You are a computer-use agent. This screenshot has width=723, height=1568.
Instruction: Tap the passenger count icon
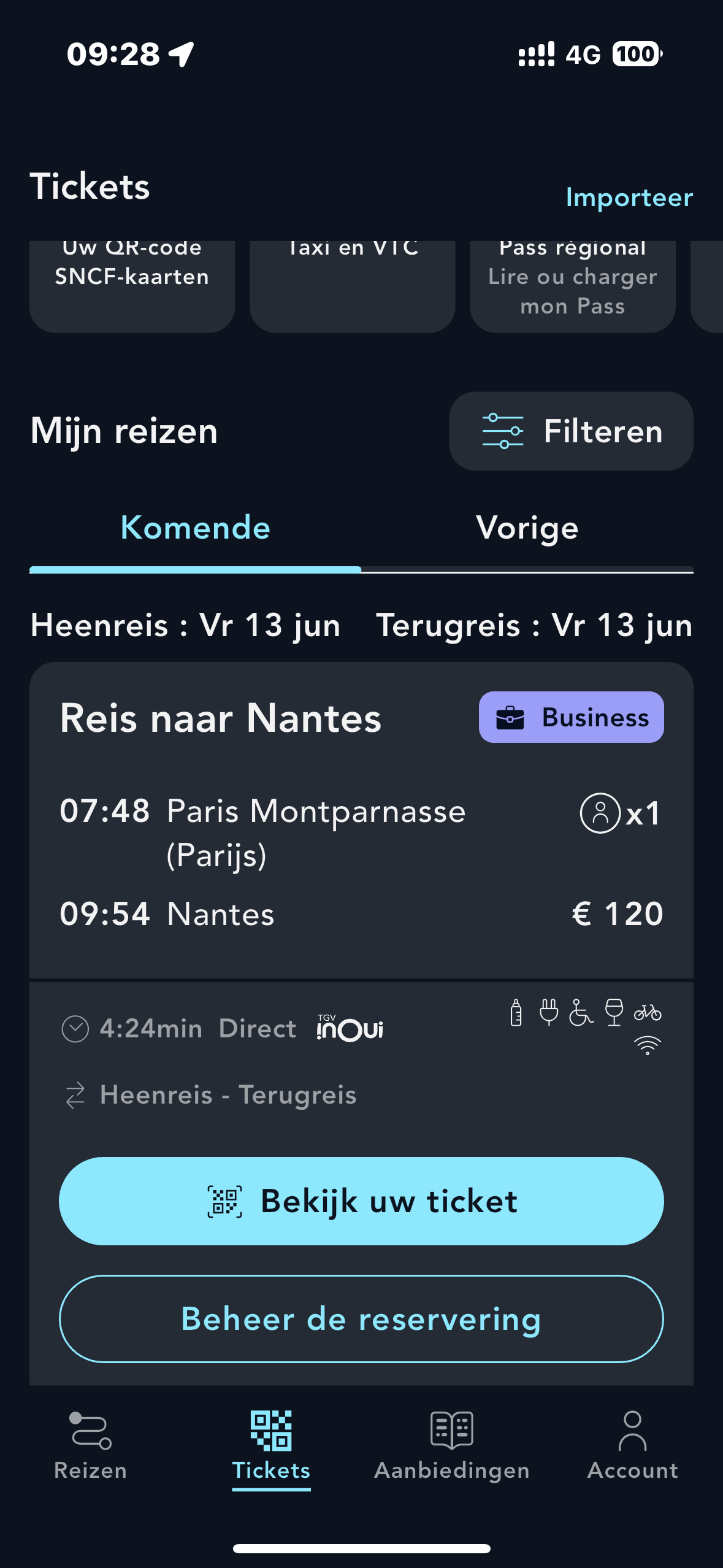pyautogui.click(x=600, y=813)
